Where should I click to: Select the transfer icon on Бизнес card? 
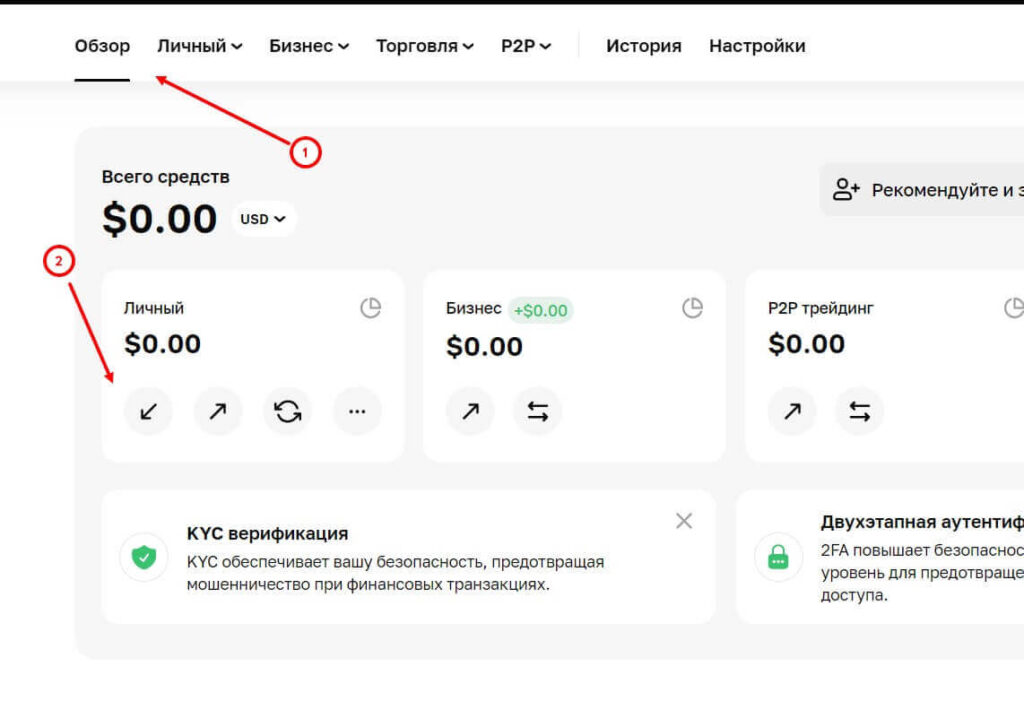click(x=538, y=410)
